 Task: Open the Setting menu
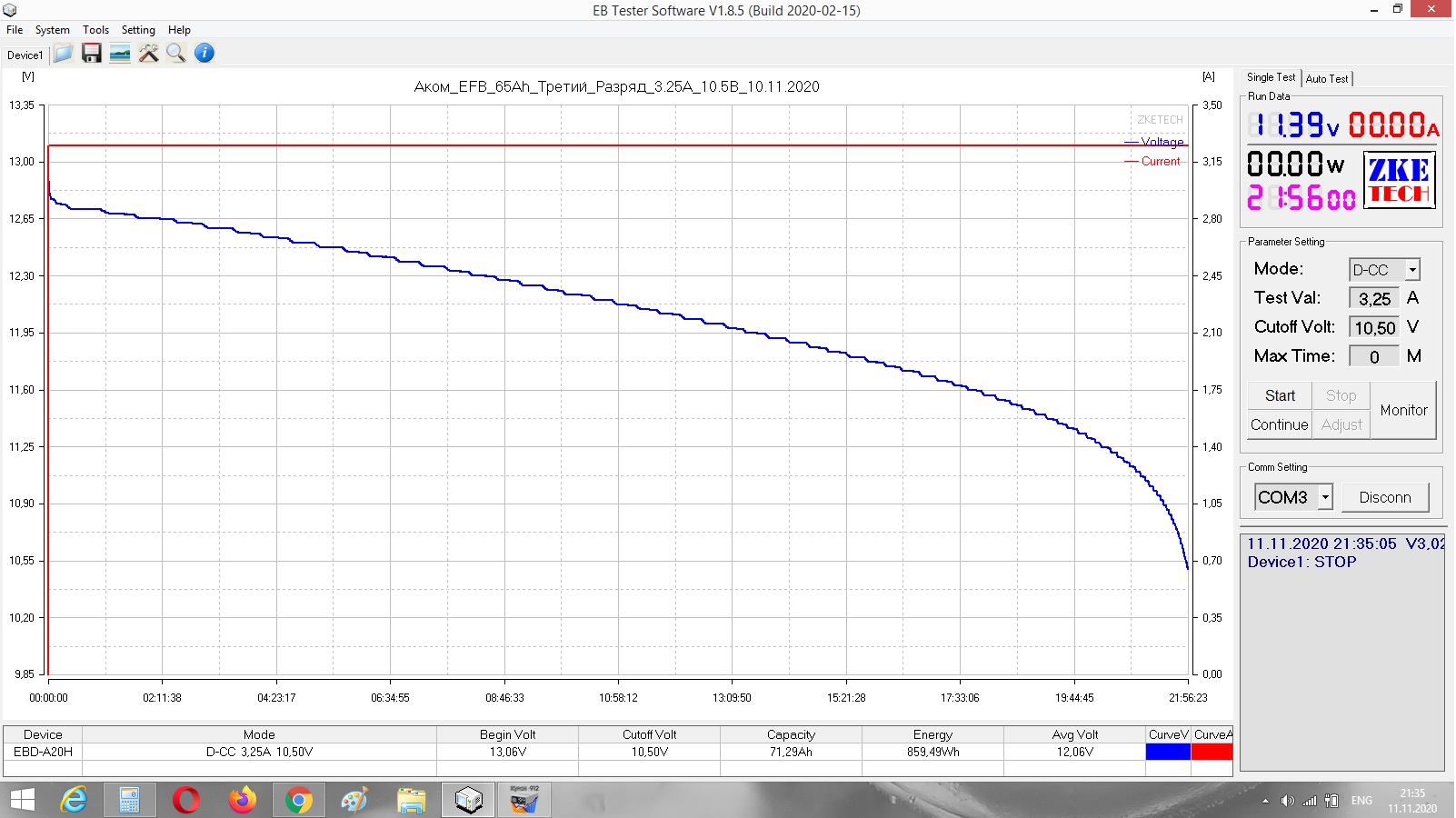point(138,30)
